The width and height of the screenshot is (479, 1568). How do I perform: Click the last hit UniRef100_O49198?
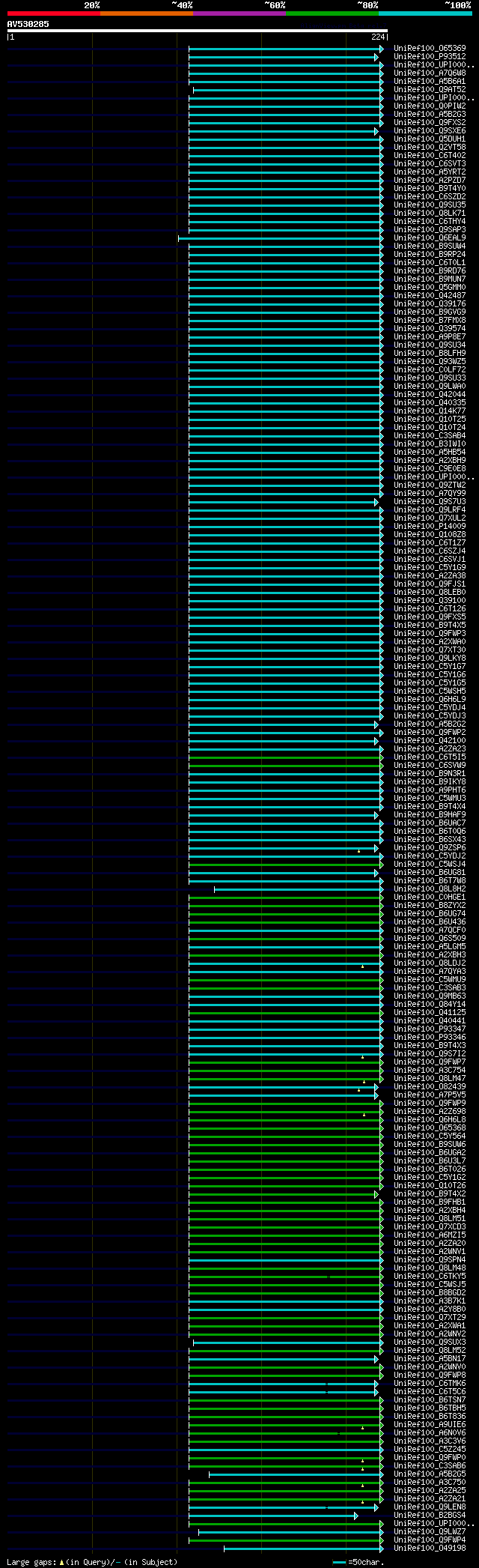(430, 1549)
